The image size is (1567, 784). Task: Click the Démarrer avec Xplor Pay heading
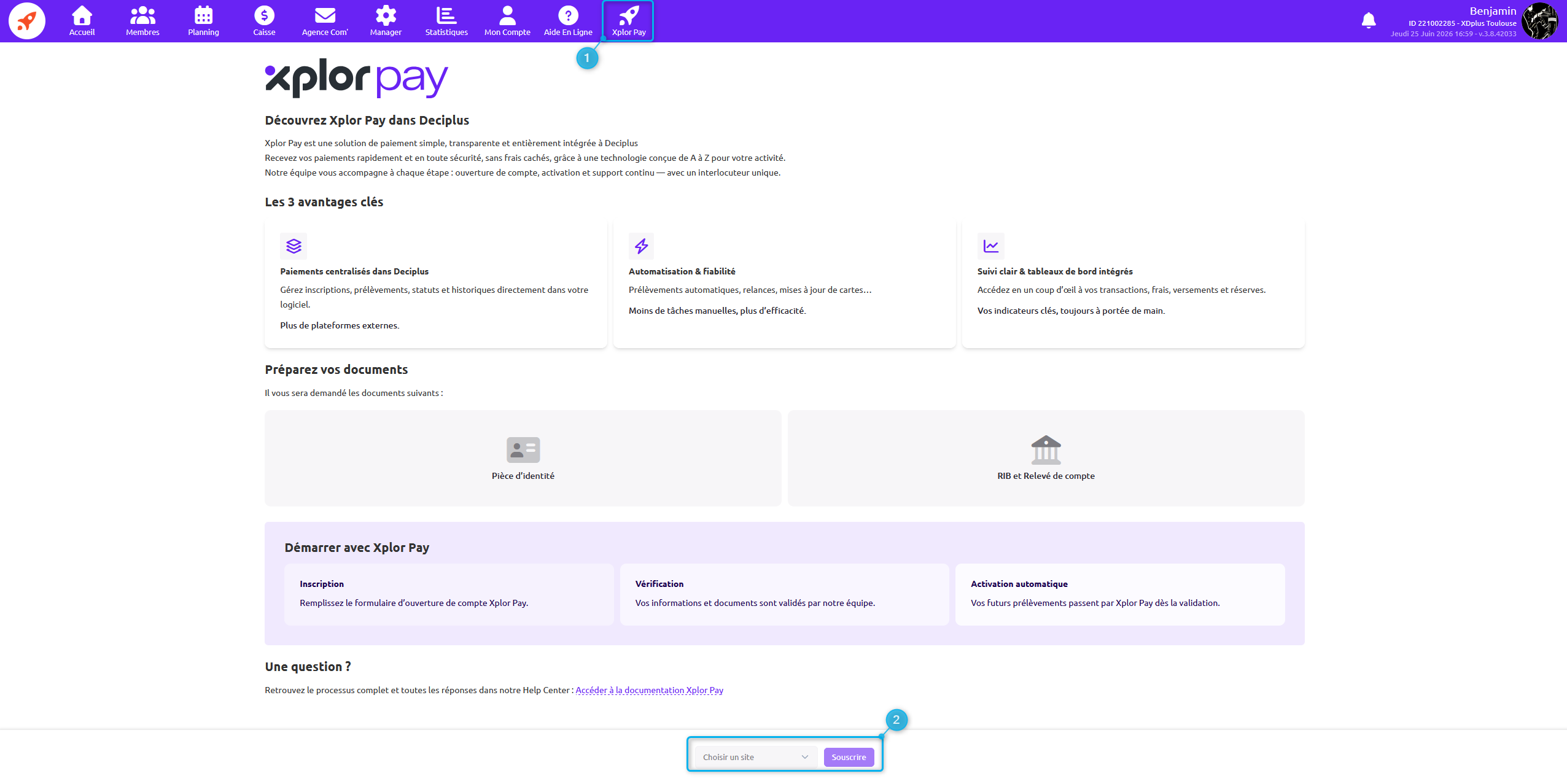357,548
